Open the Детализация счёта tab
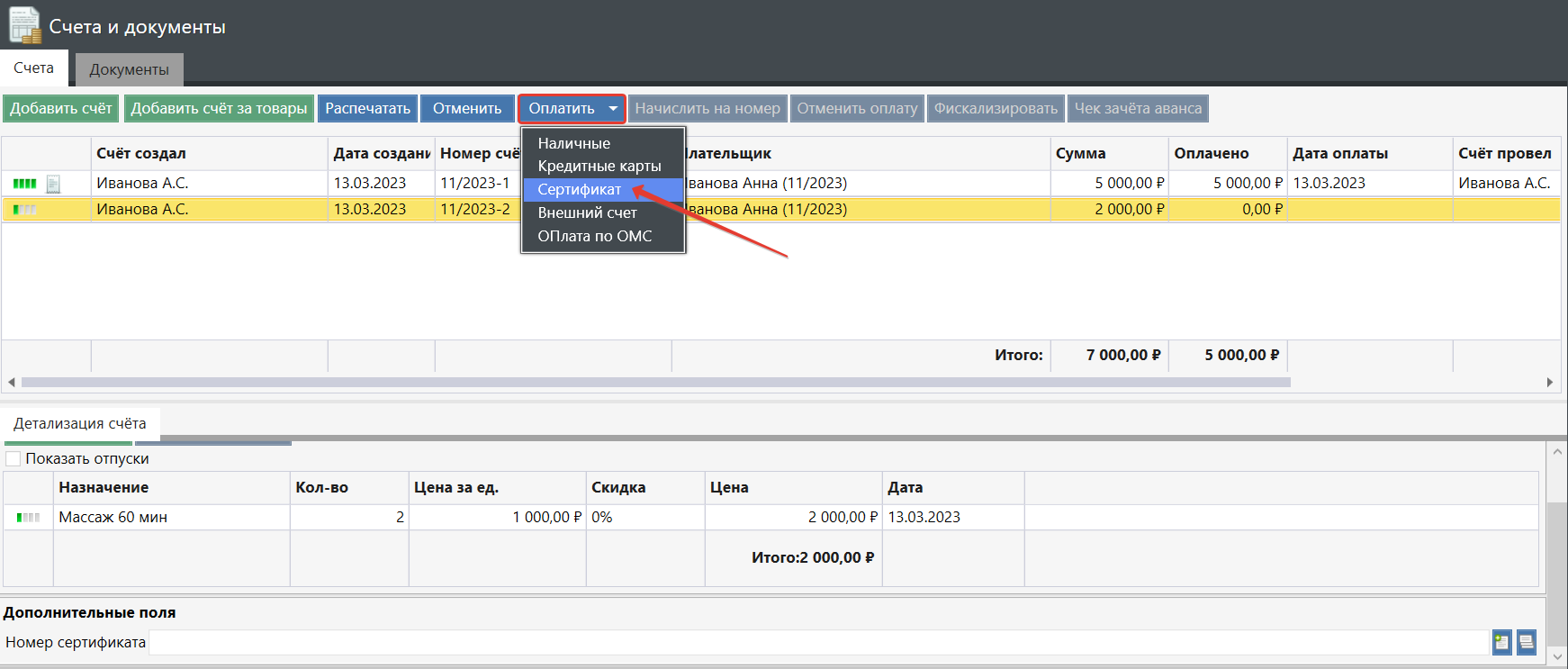The image size is (1568, 669). pos(79,424)
